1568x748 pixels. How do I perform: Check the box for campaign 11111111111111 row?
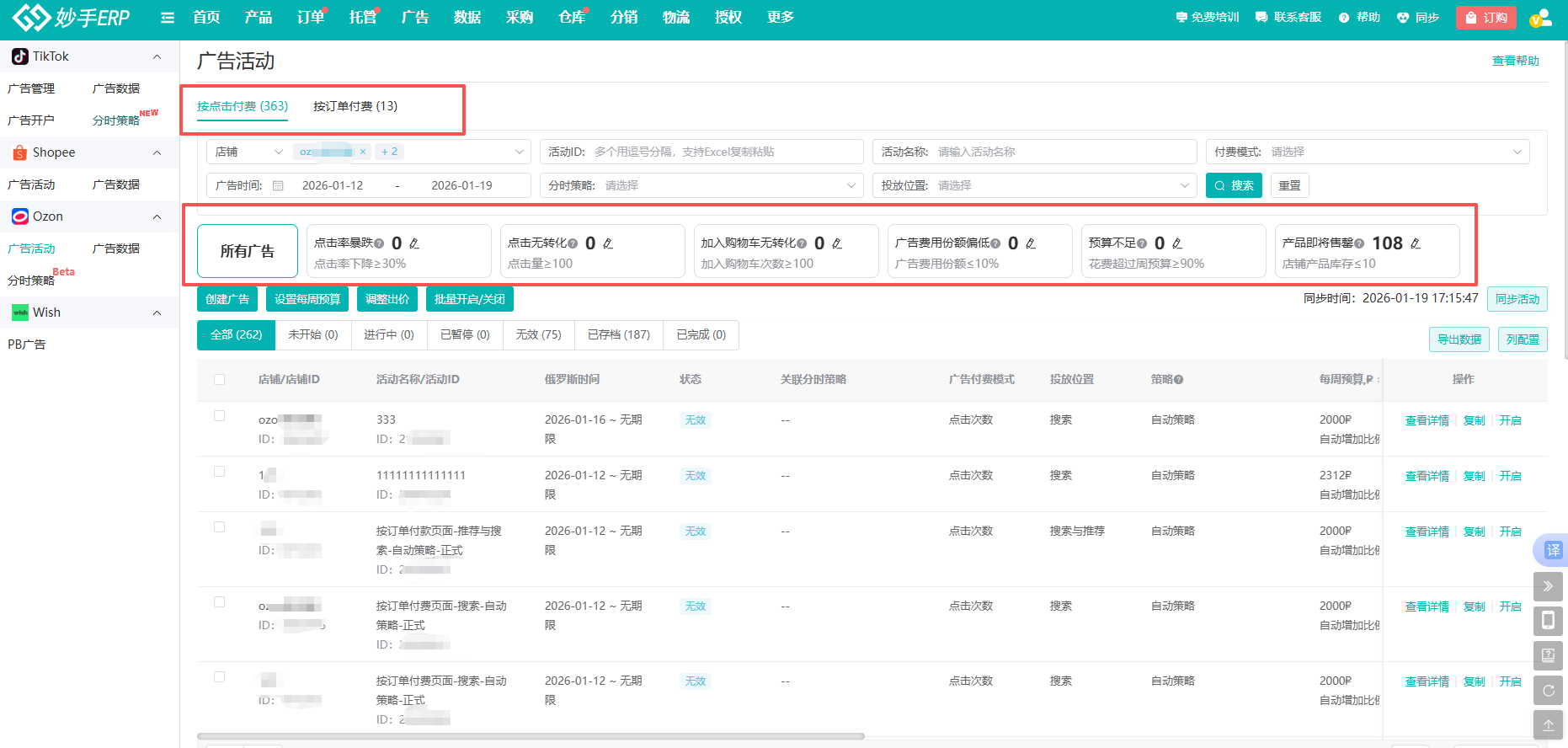pyautogui.click(x=220, y=472)
